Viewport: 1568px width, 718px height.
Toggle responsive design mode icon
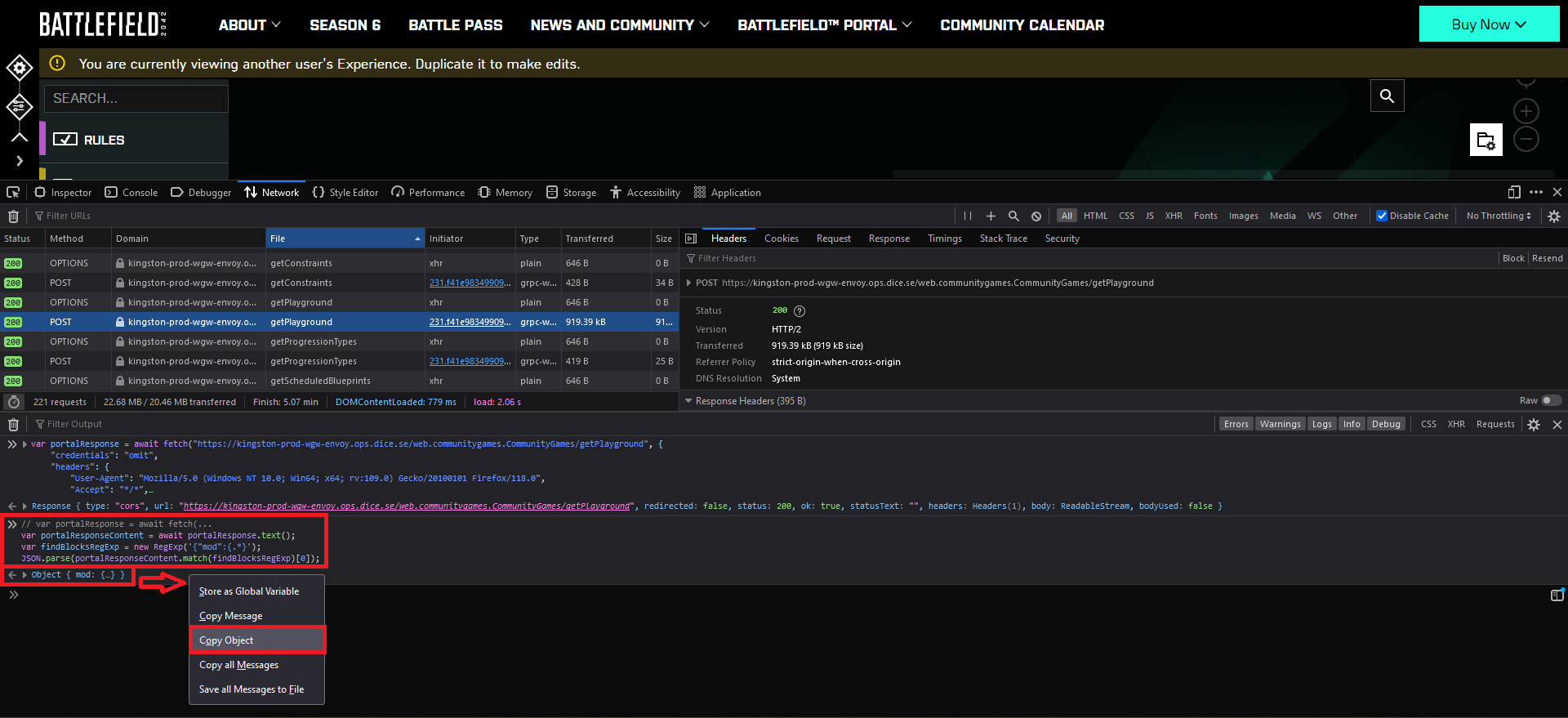point(1514,192)
